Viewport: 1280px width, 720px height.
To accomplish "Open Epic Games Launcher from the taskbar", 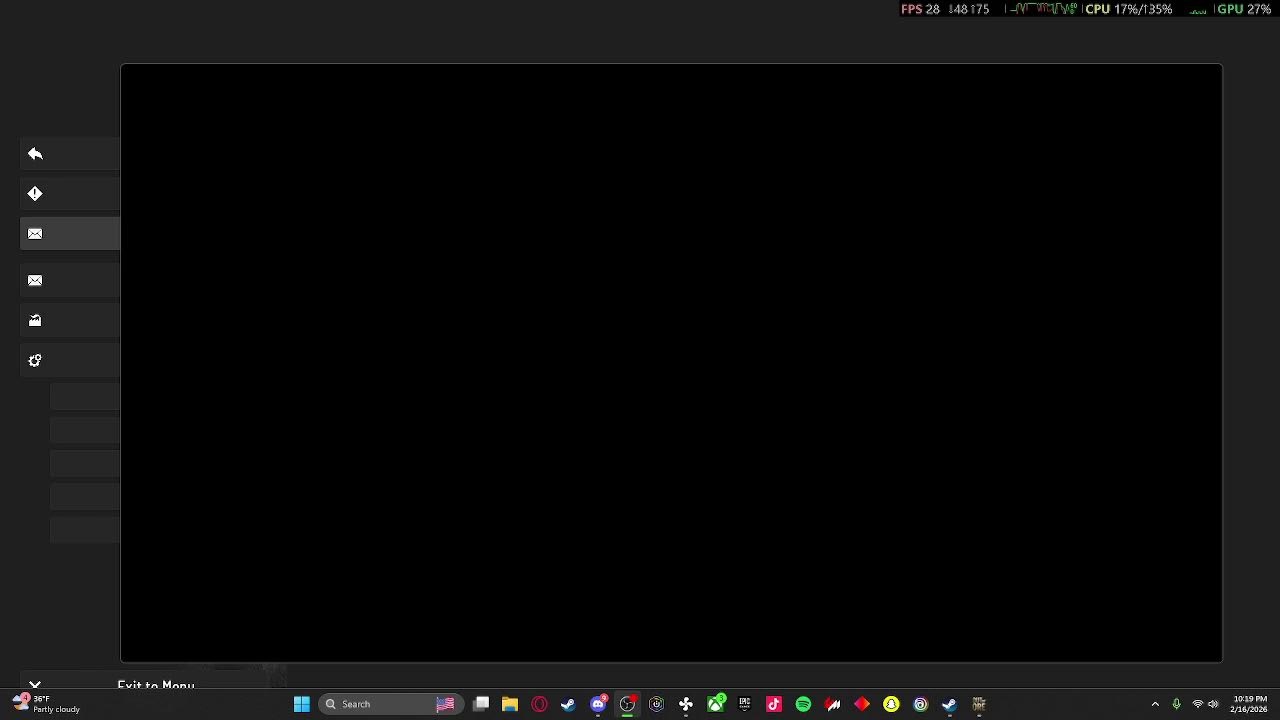I will pyautogui.click(x=744, y=704).
